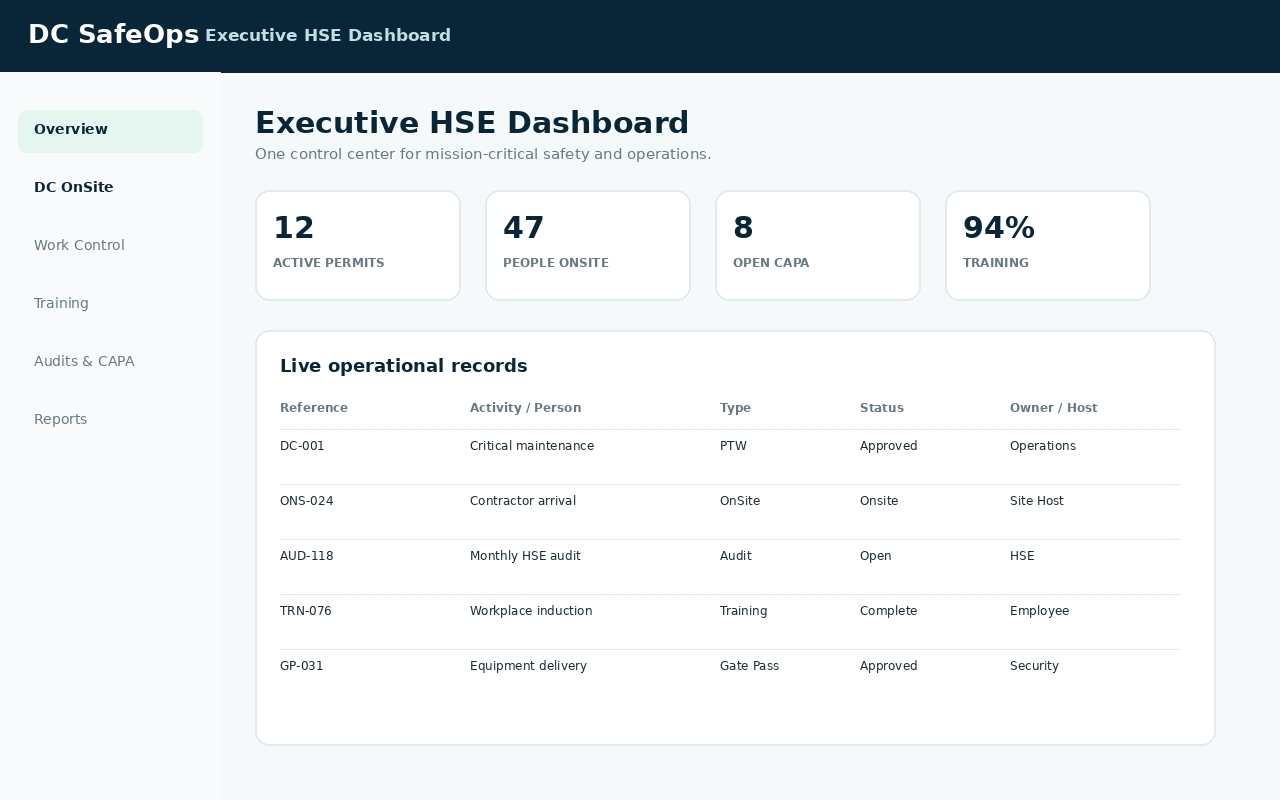Open the Active Permits card showing 12
1280x800 pixels.
(358, 245)
